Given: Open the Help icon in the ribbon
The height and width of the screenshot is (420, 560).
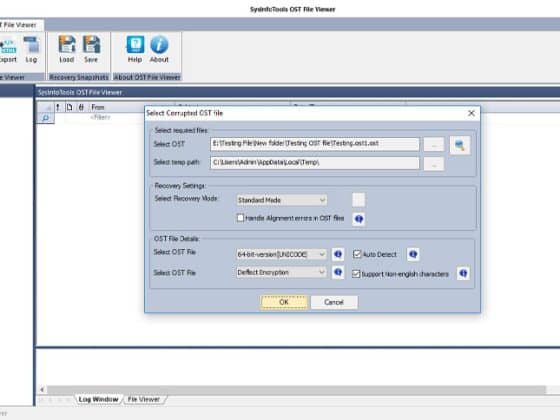Looking at the screenshot, I should [135, 50].
